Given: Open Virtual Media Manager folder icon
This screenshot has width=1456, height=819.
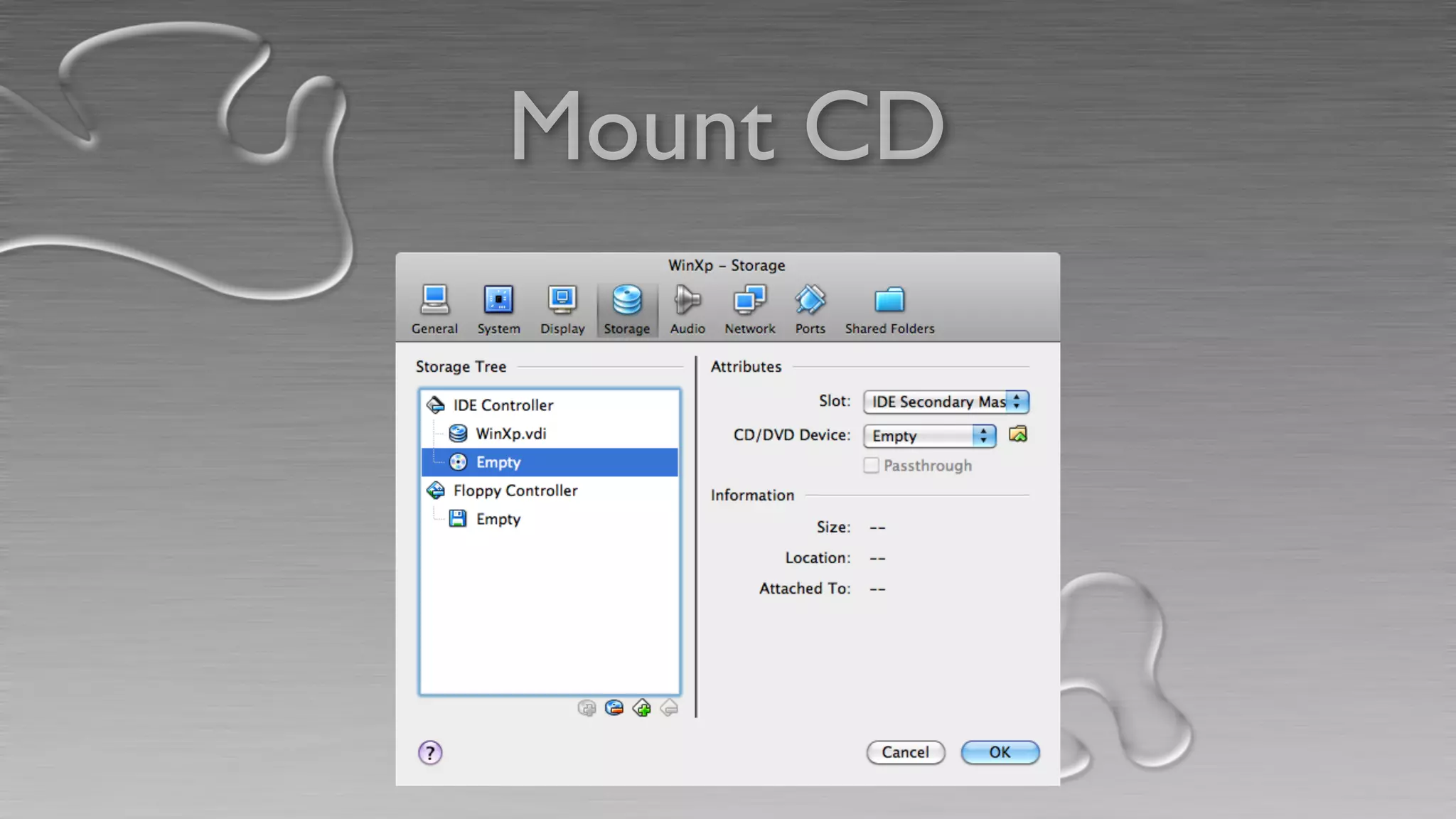Looking at the screenshot, I should (1018, 434).
